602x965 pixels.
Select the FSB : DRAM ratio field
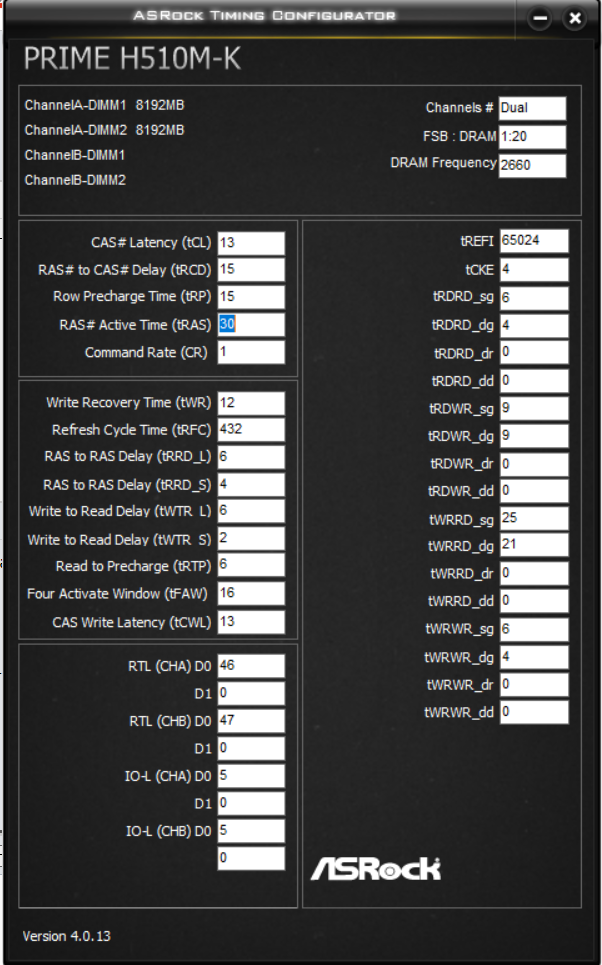coord(532,137)
